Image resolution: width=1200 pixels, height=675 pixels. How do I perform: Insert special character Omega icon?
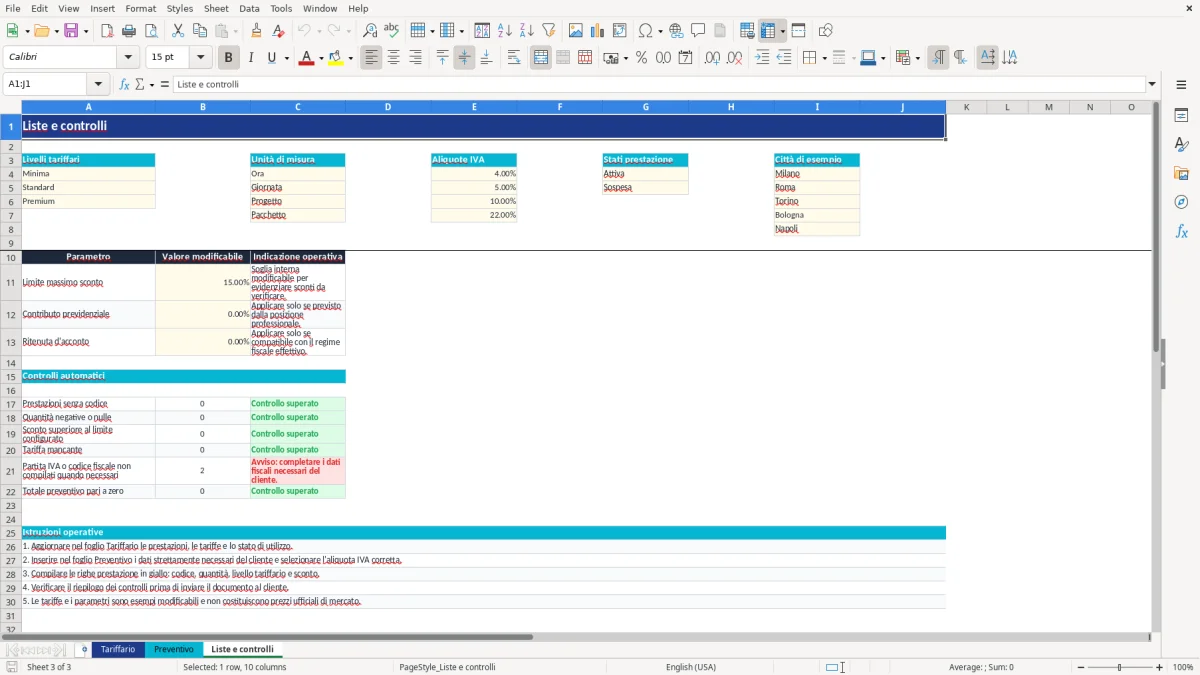point(646,31)
